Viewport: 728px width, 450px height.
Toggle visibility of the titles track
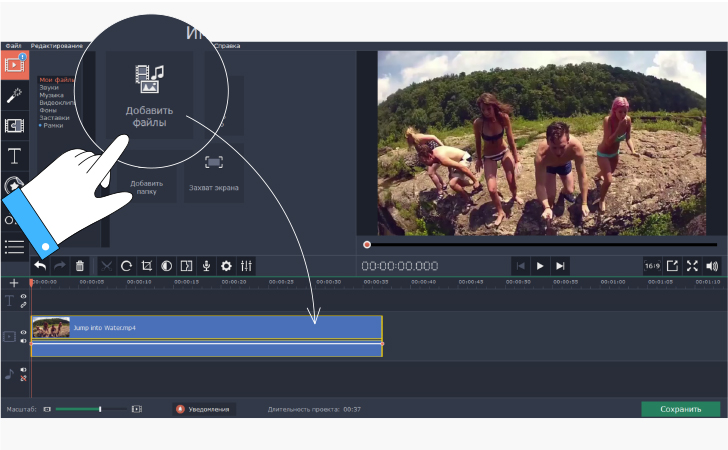pos(23,297)
